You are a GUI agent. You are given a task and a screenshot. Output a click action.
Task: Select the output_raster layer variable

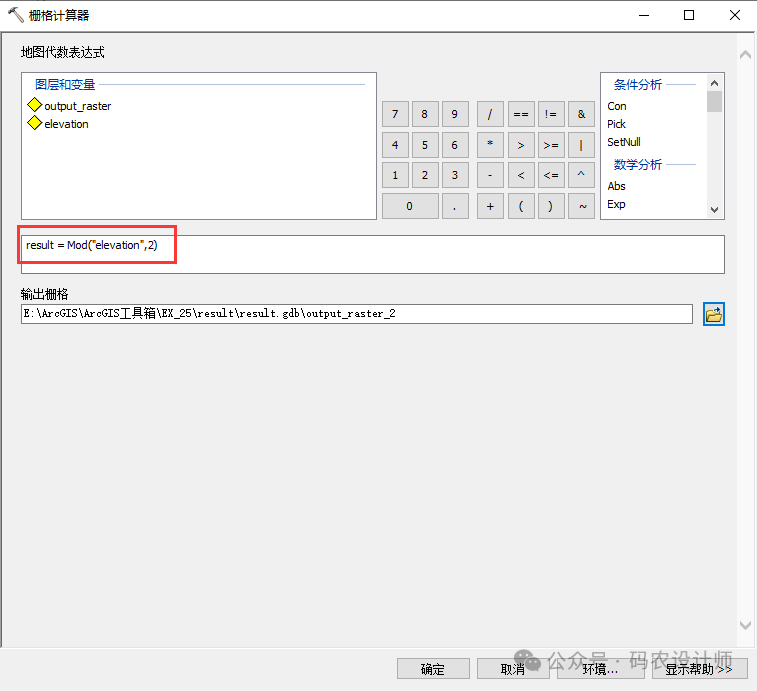(77, 106)
